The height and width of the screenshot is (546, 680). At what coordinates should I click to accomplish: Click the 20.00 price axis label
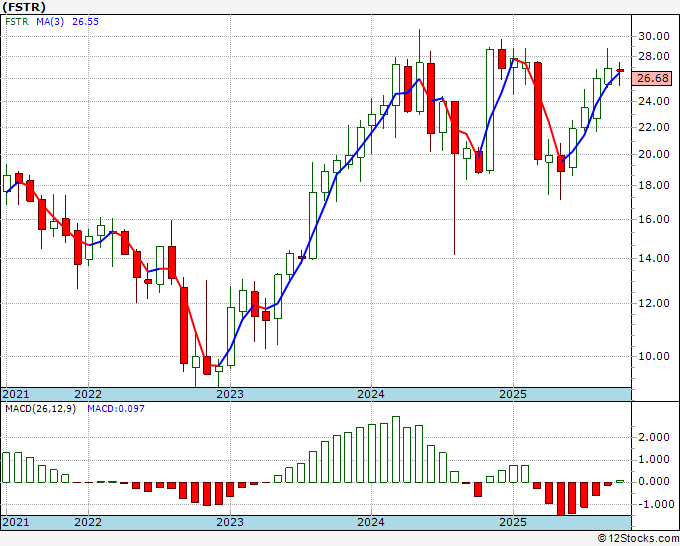654,155
